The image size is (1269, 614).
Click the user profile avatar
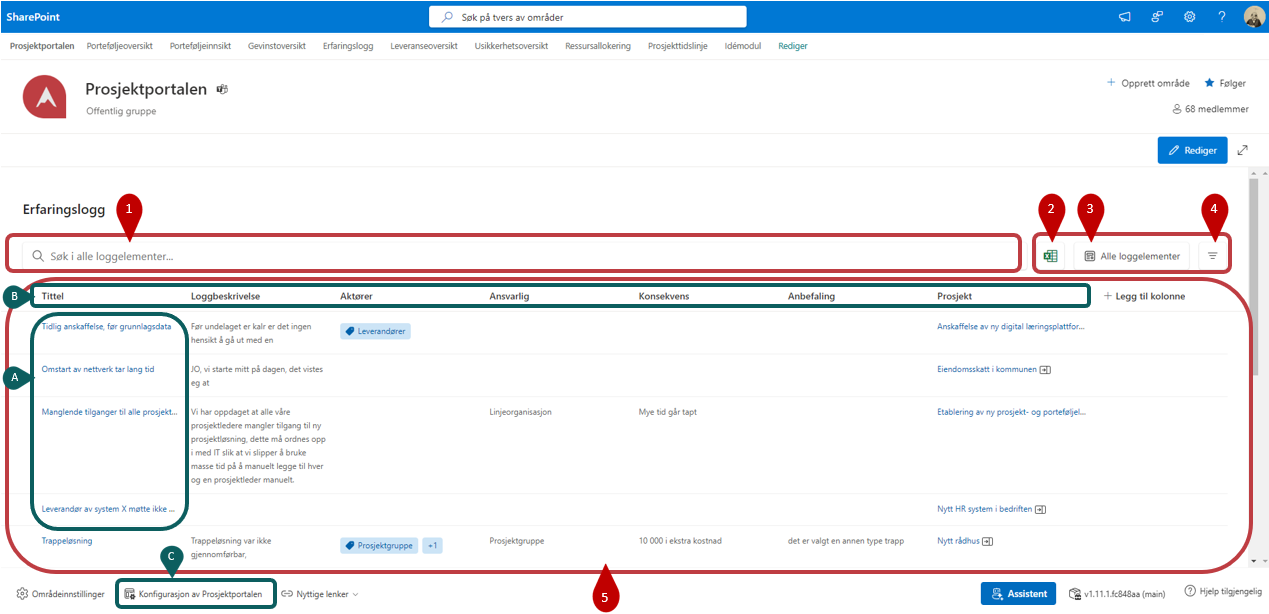(1254, 17)
